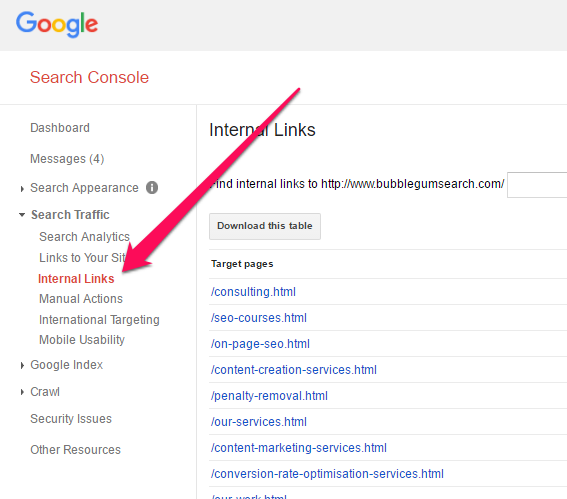
Task: Open Manual Actions page
Action: (x=81, y=299)
